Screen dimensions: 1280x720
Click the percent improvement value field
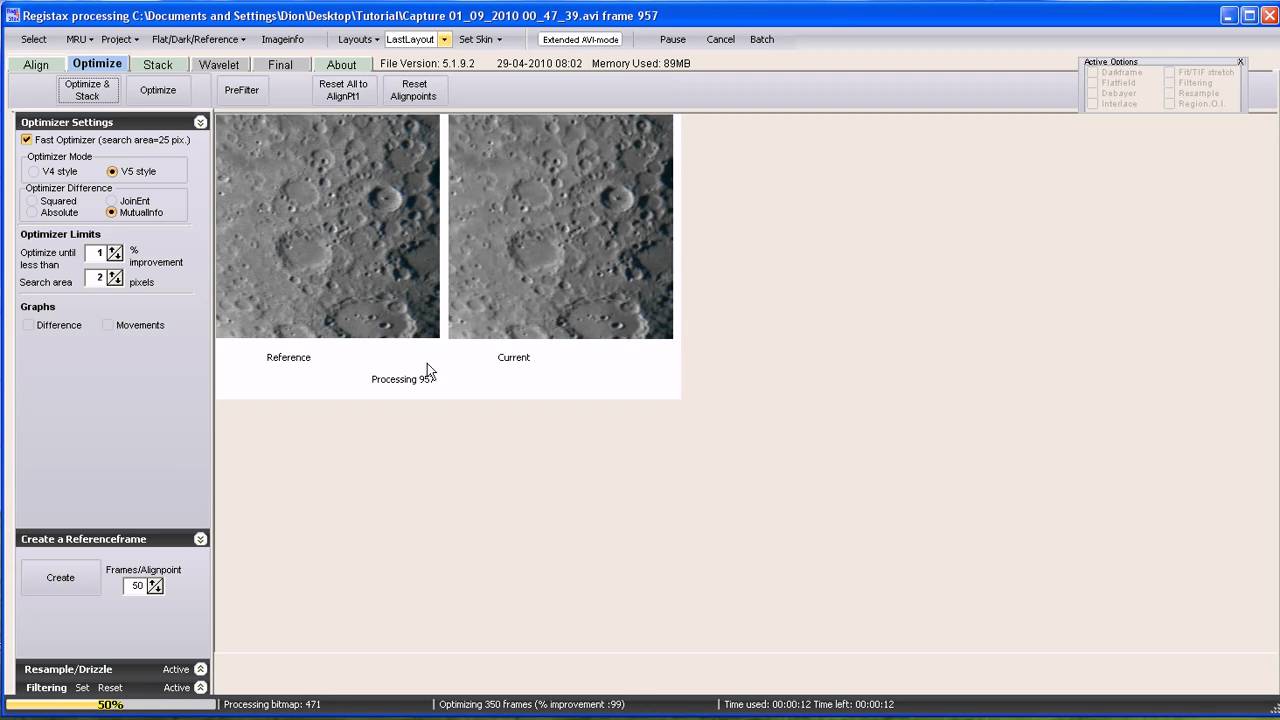click(96, 253)
